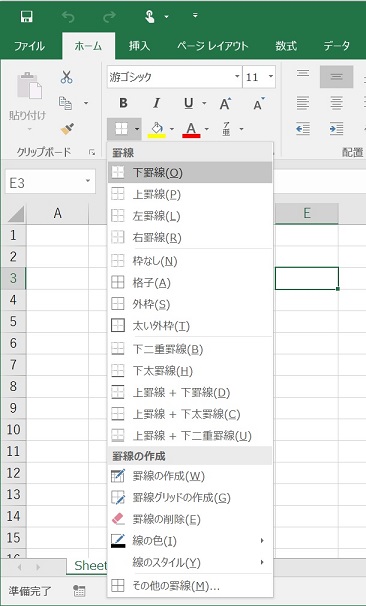The width and height of the screenshot is (366, 606).
Task: Click the align left icon
Action: click(303, 103)
